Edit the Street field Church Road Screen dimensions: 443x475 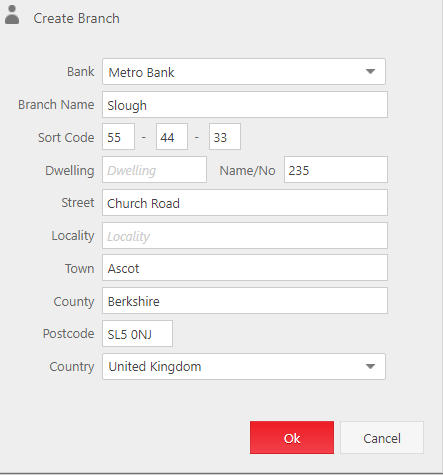245,203
